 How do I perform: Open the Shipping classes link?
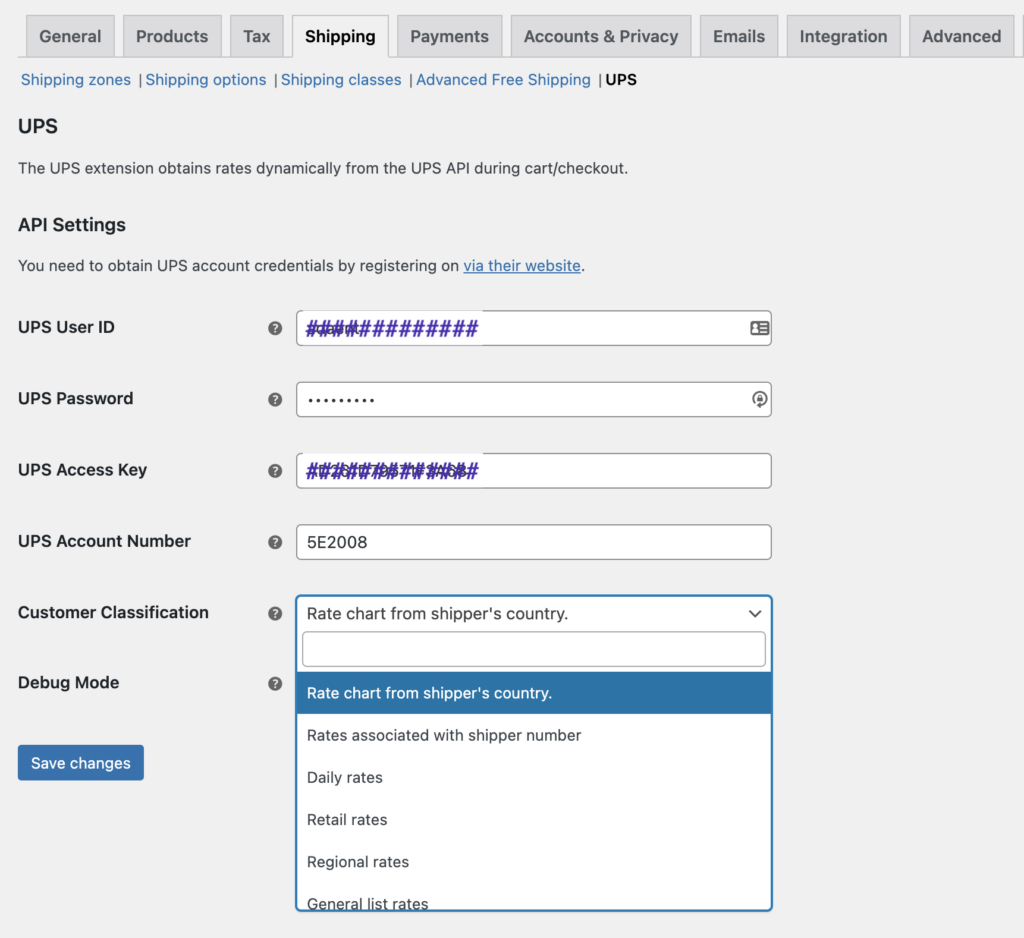click(341, 80)
